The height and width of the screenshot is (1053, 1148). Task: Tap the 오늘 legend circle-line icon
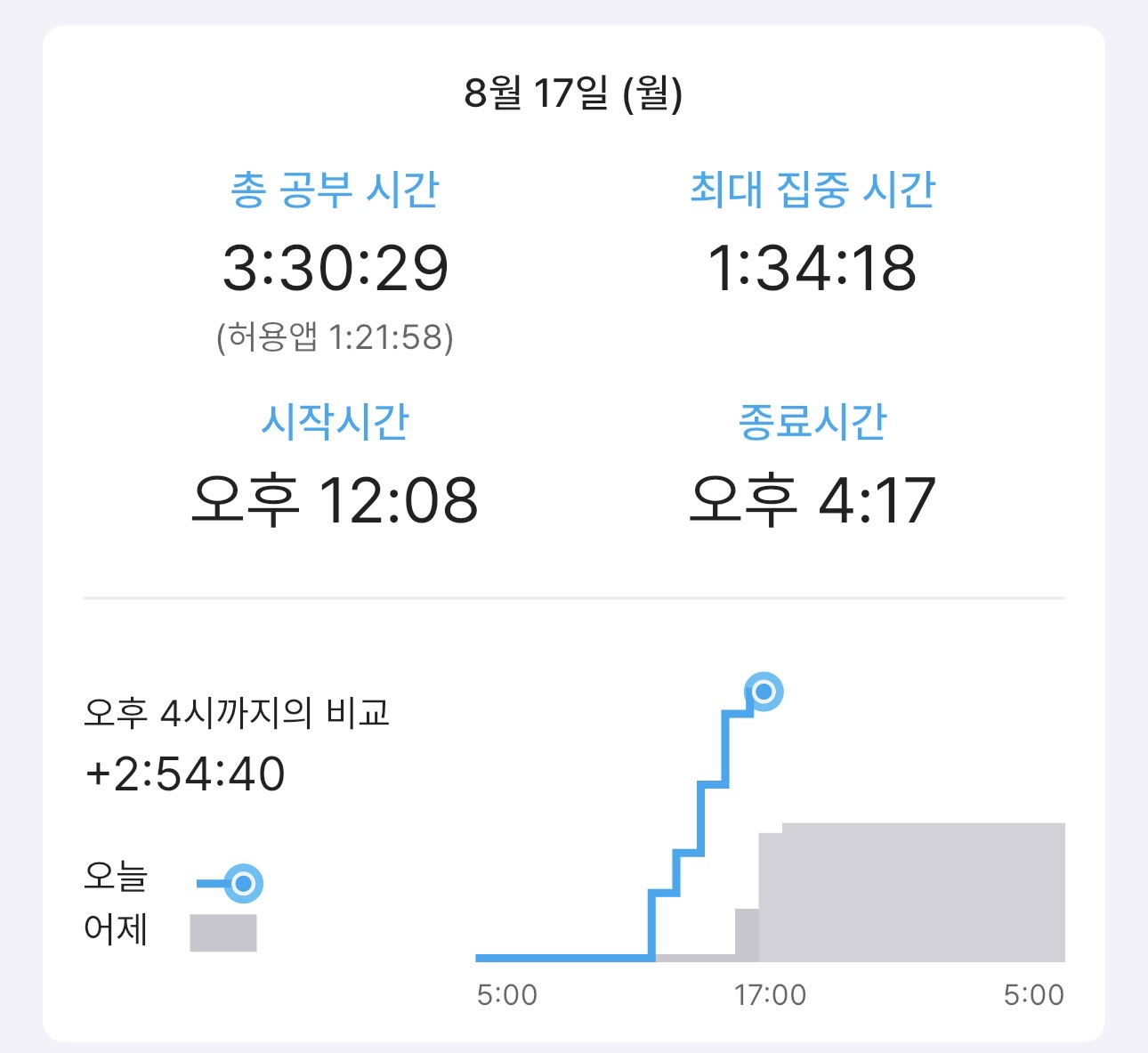click(230, 884)
